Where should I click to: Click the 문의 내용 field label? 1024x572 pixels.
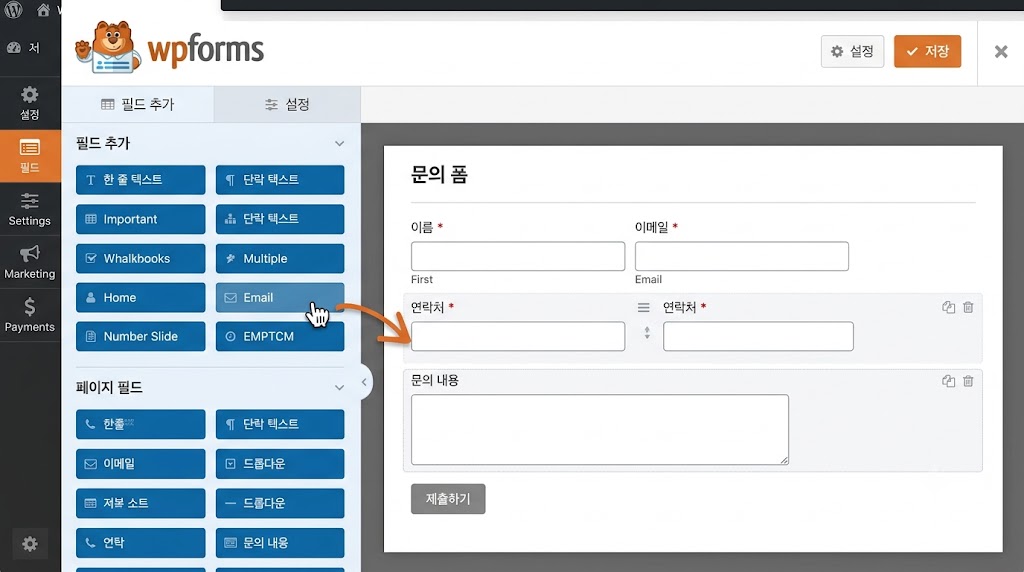point(434,380)
